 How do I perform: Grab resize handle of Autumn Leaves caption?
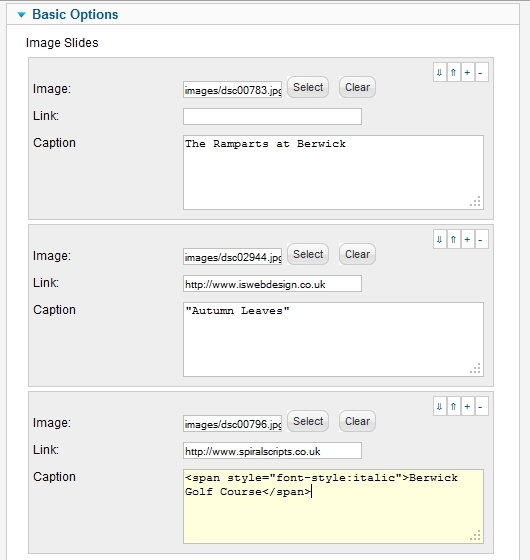click(x=476, y=369)
